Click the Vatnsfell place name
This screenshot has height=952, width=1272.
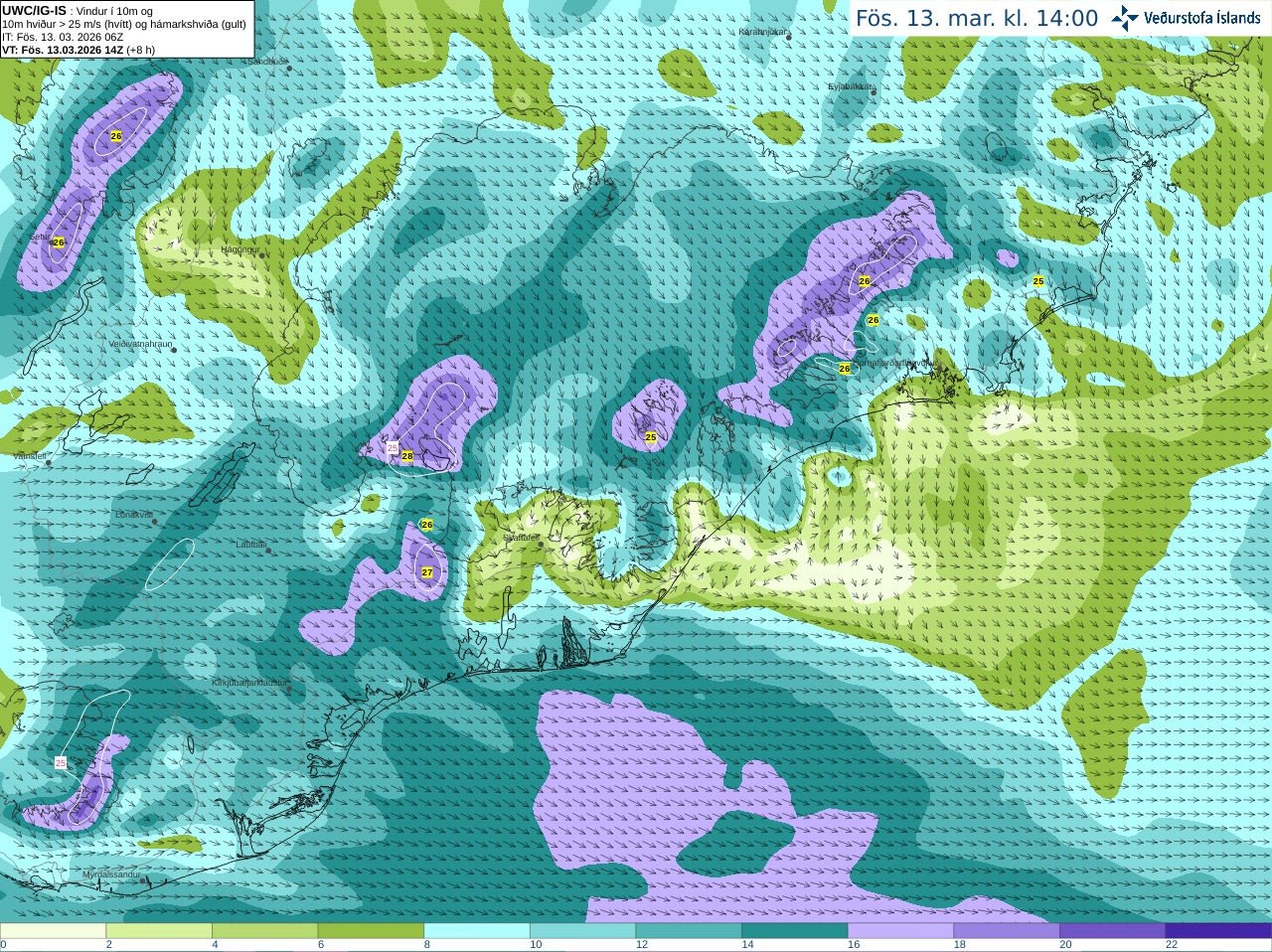[x=30, y=456]
